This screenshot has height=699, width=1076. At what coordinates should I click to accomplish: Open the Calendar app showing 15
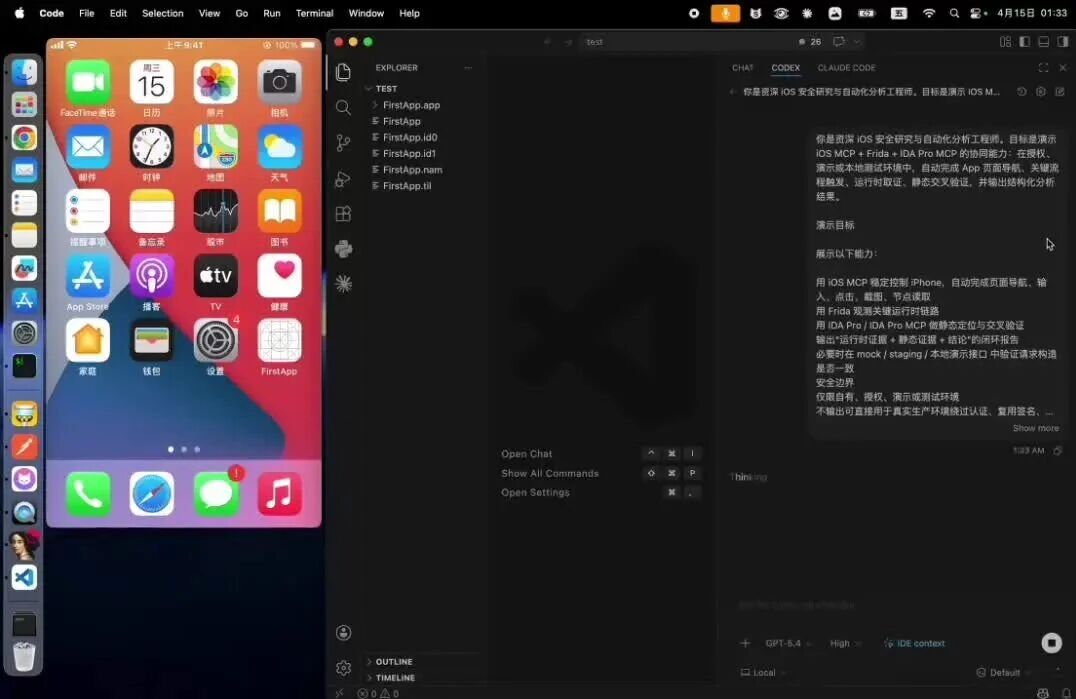(152, 82)
